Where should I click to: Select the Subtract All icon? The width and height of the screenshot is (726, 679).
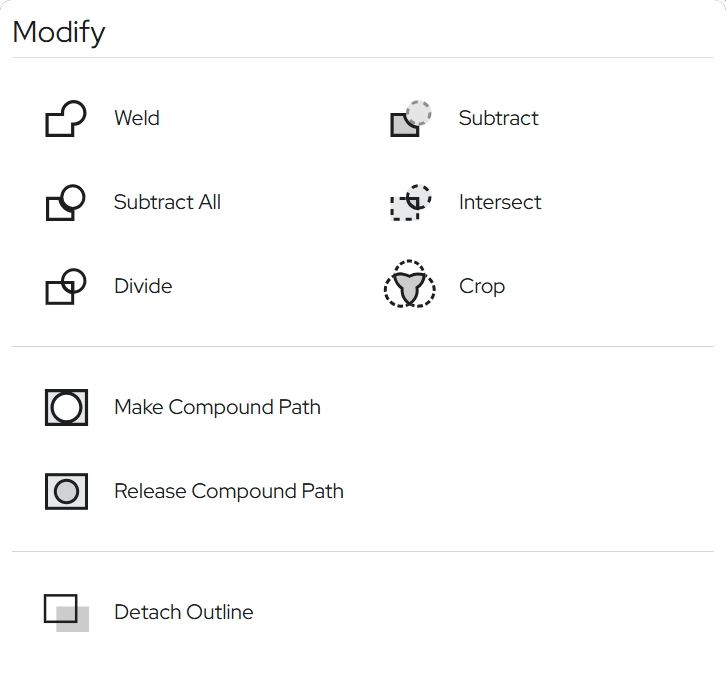(66, 203)
